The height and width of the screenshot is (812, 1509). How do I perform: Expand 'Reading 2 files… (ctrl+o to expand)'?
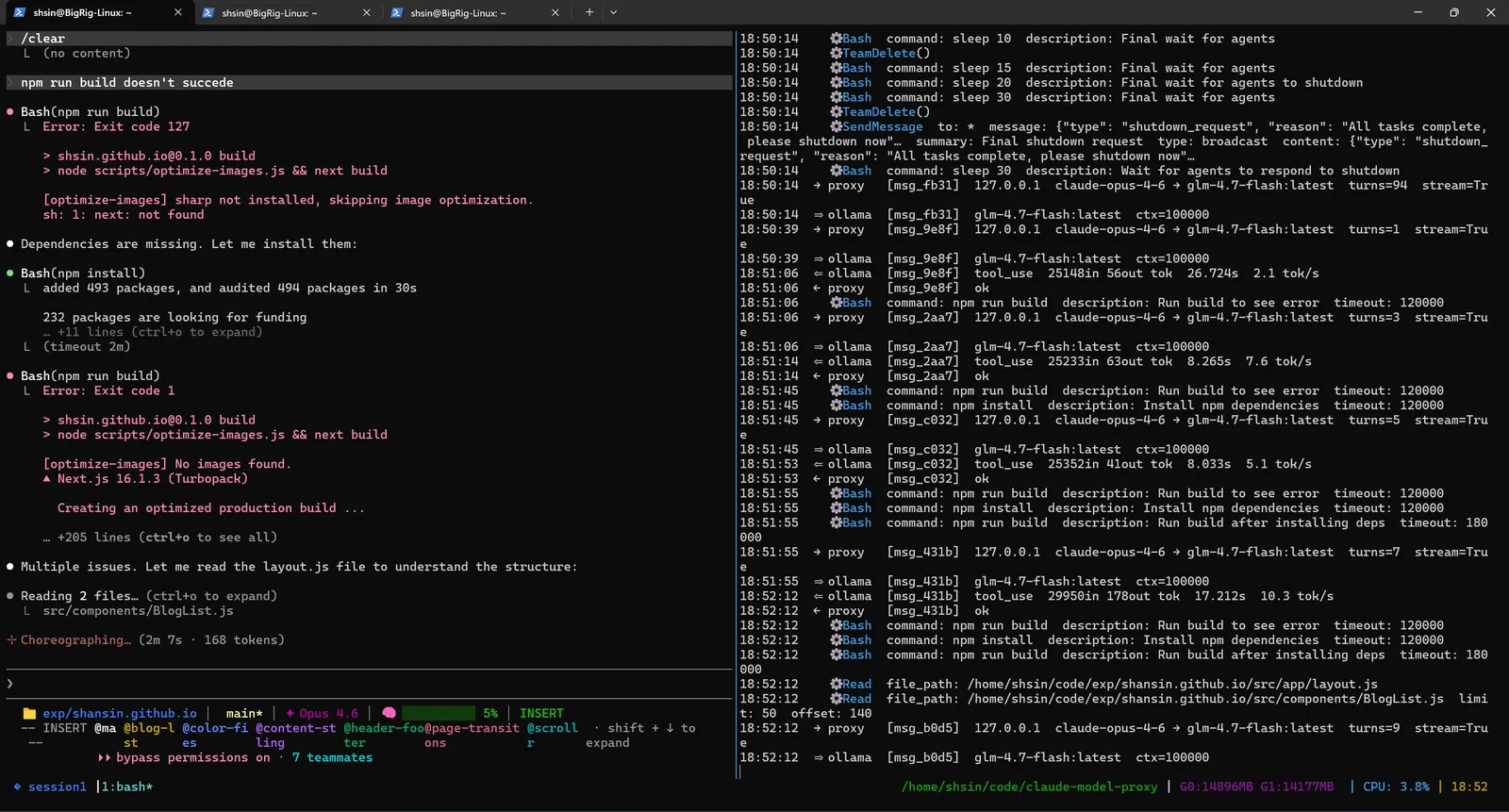point(149,596)
